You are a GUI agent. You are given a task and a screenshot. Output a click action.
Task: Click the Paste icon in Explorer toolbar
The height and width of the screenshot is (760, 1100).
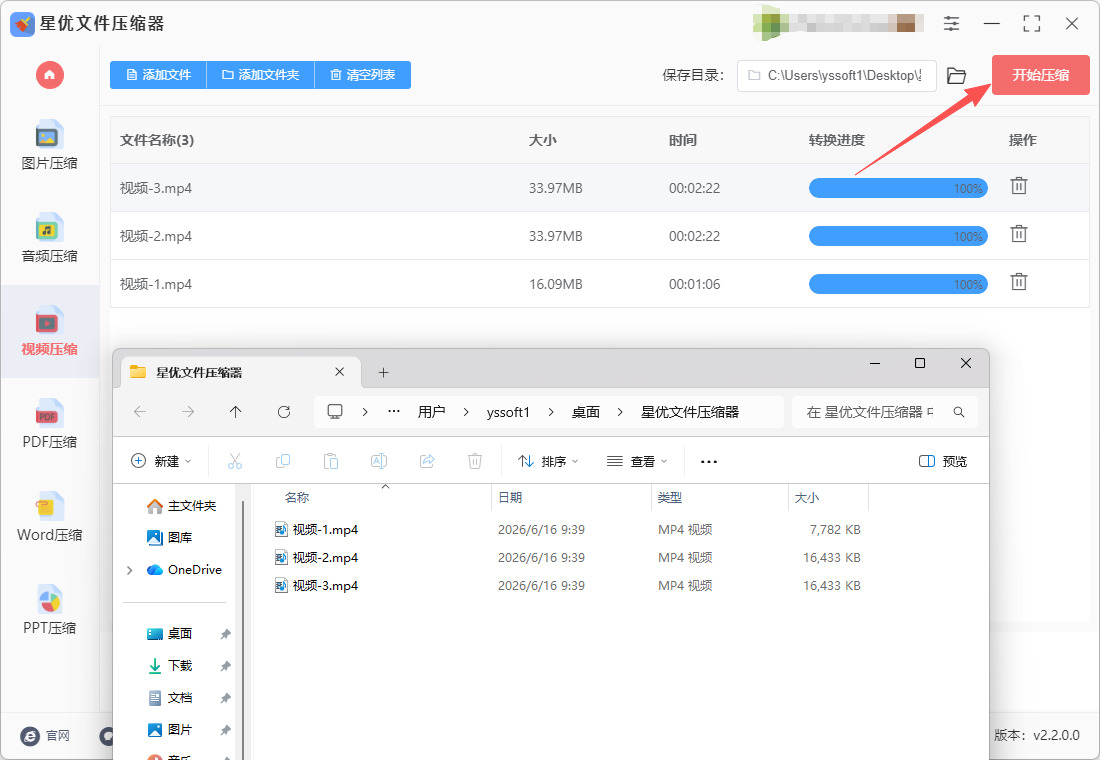[330, 461]
